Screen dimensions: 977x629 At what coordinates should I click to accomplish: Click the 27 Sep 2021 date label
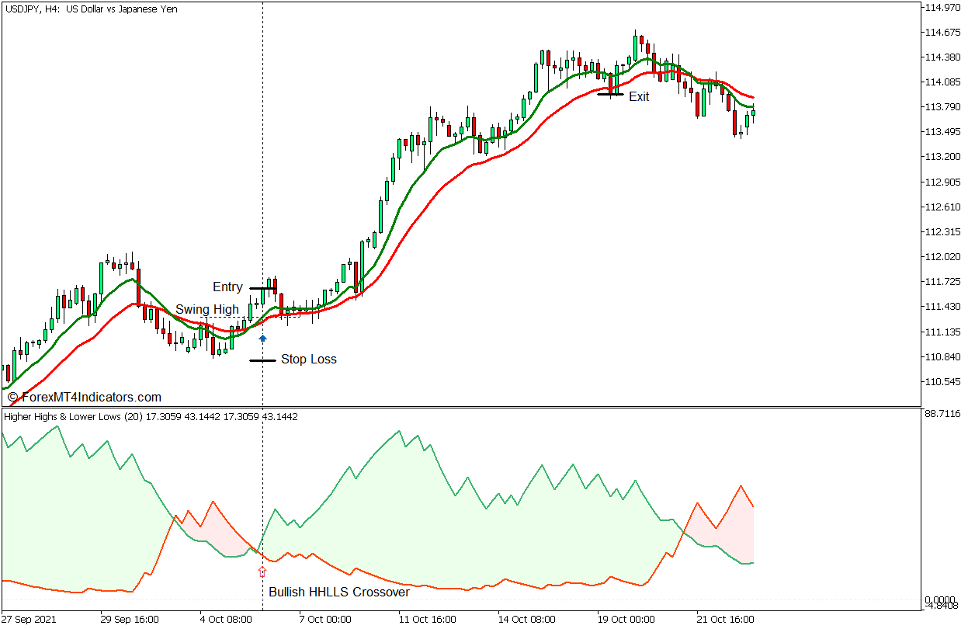point(30,619)
